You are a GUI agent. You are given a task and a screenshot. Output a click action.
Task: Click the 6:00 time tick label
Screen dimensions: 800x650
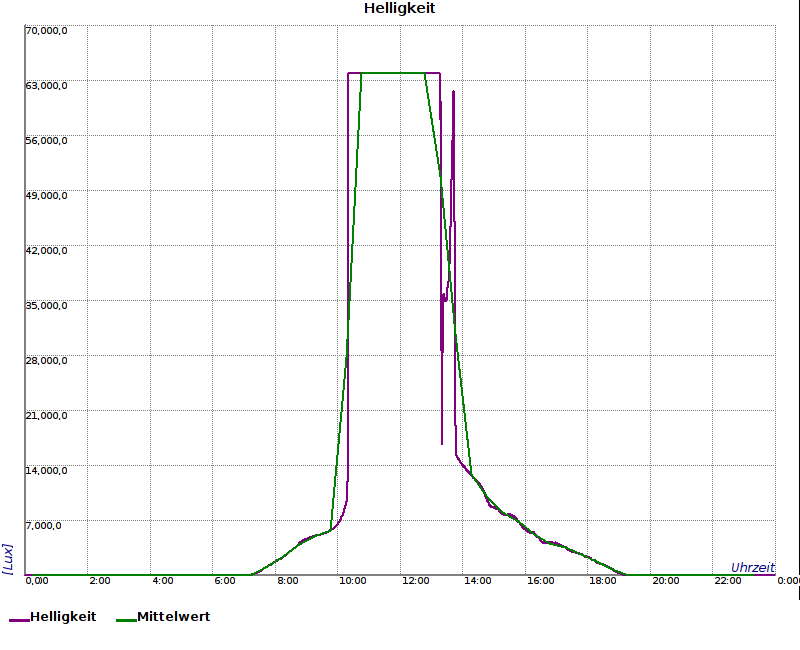(225, 581)
